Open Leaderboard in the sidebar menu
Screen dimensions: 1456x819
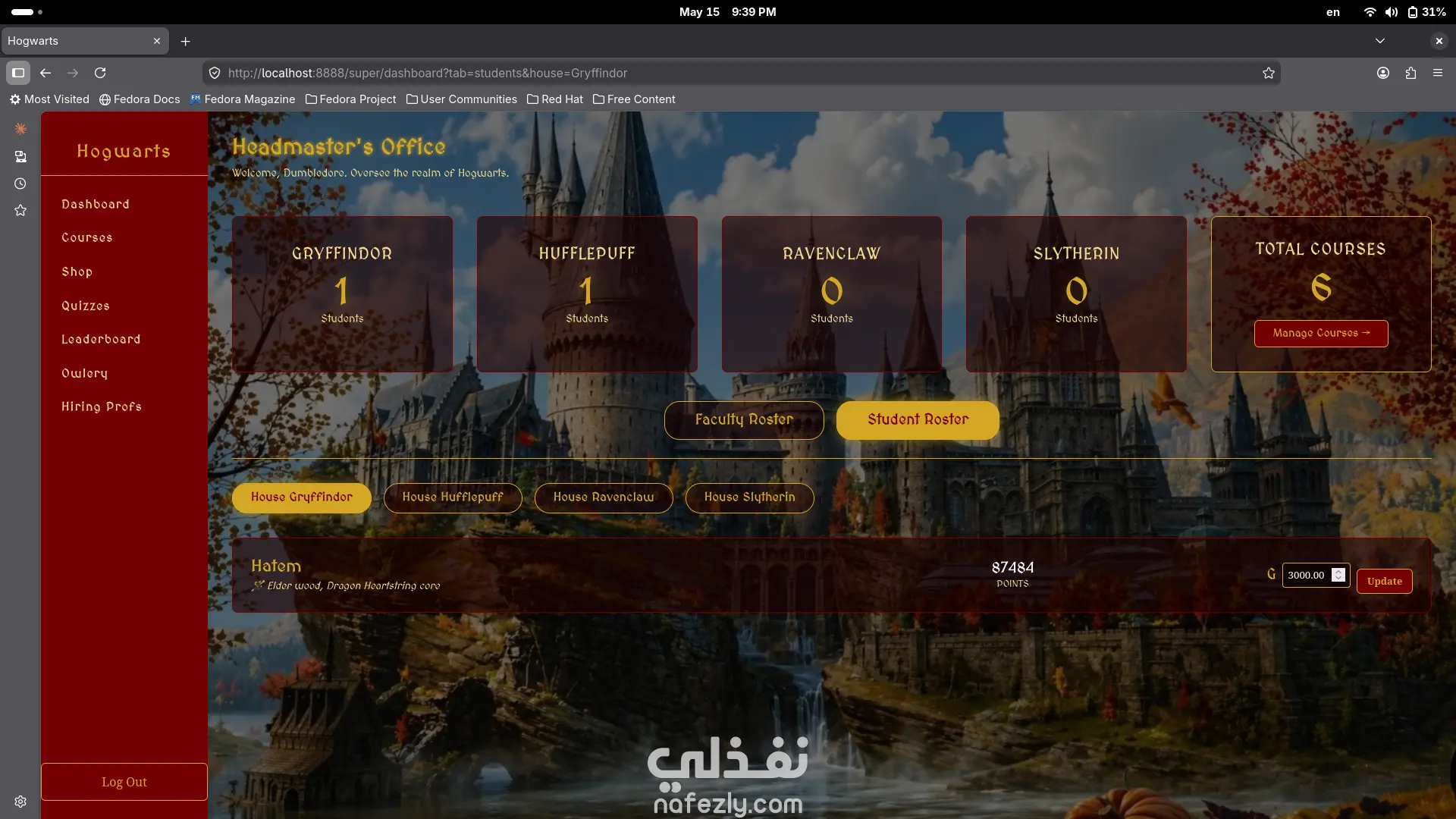coord(101,339)
